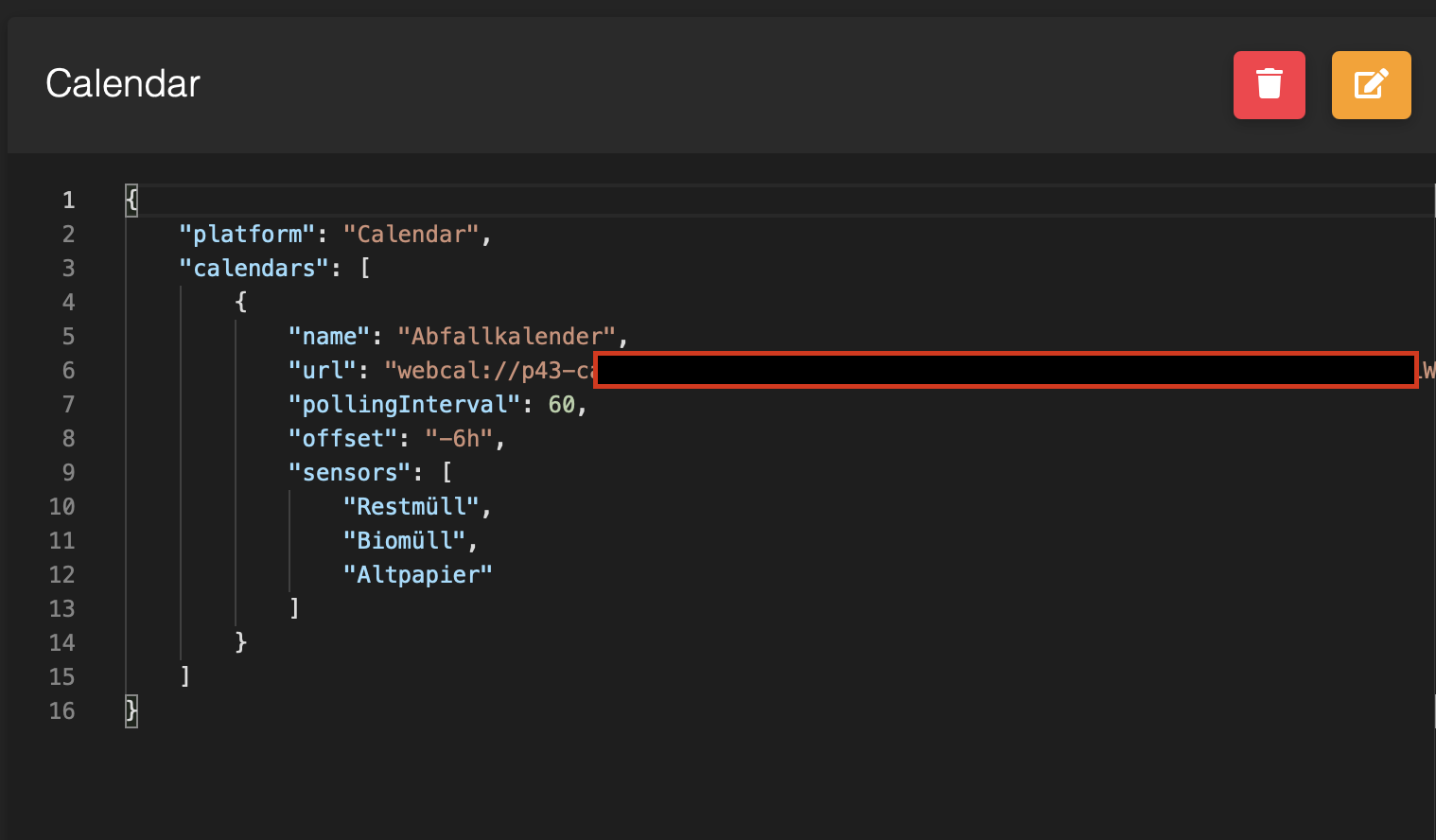Open the orange edit pencil button
The image size is (1436, 840).
coord(1371,85)
